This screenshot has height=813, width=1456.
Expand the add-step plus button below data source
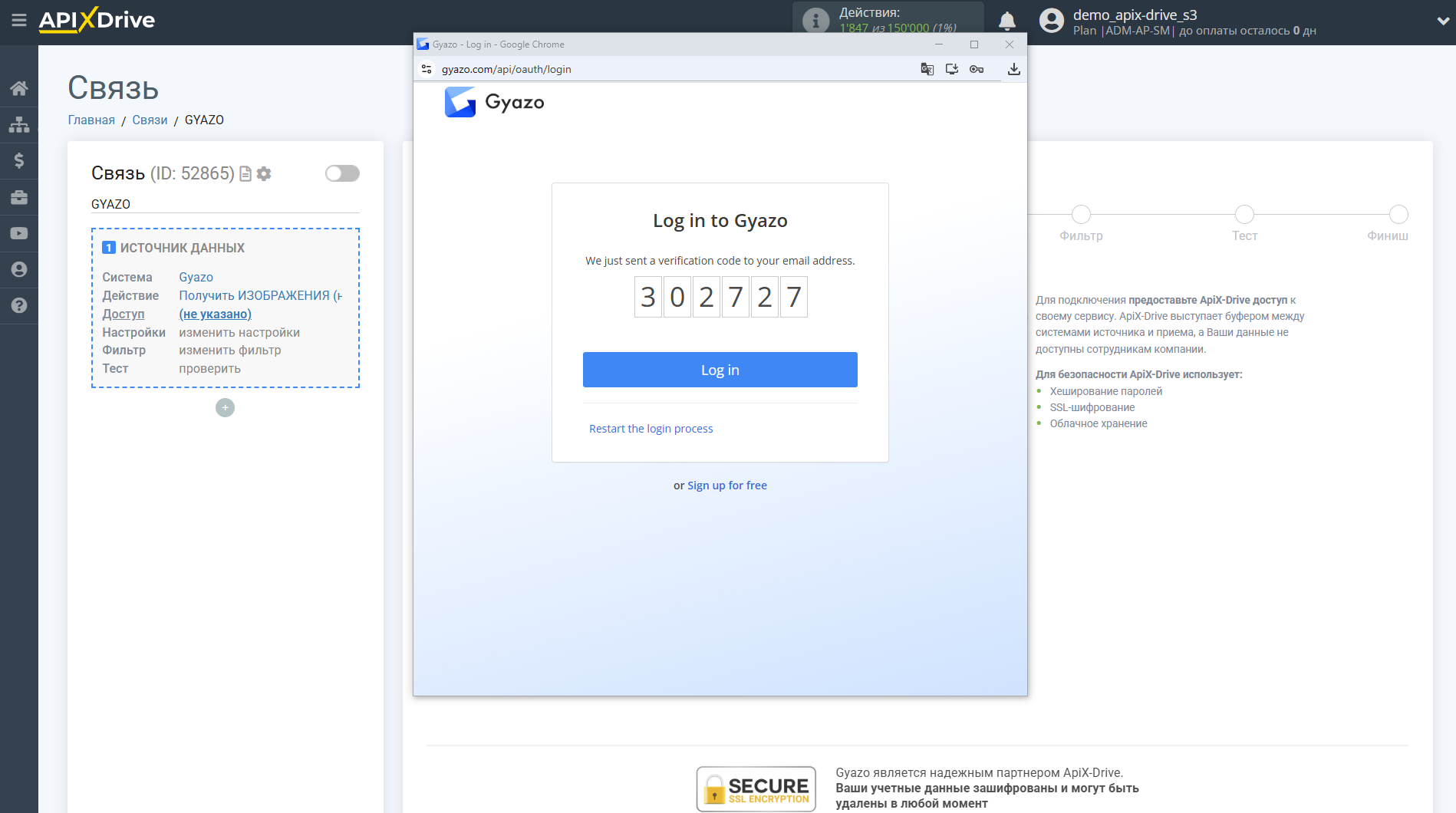pos(225,407)
